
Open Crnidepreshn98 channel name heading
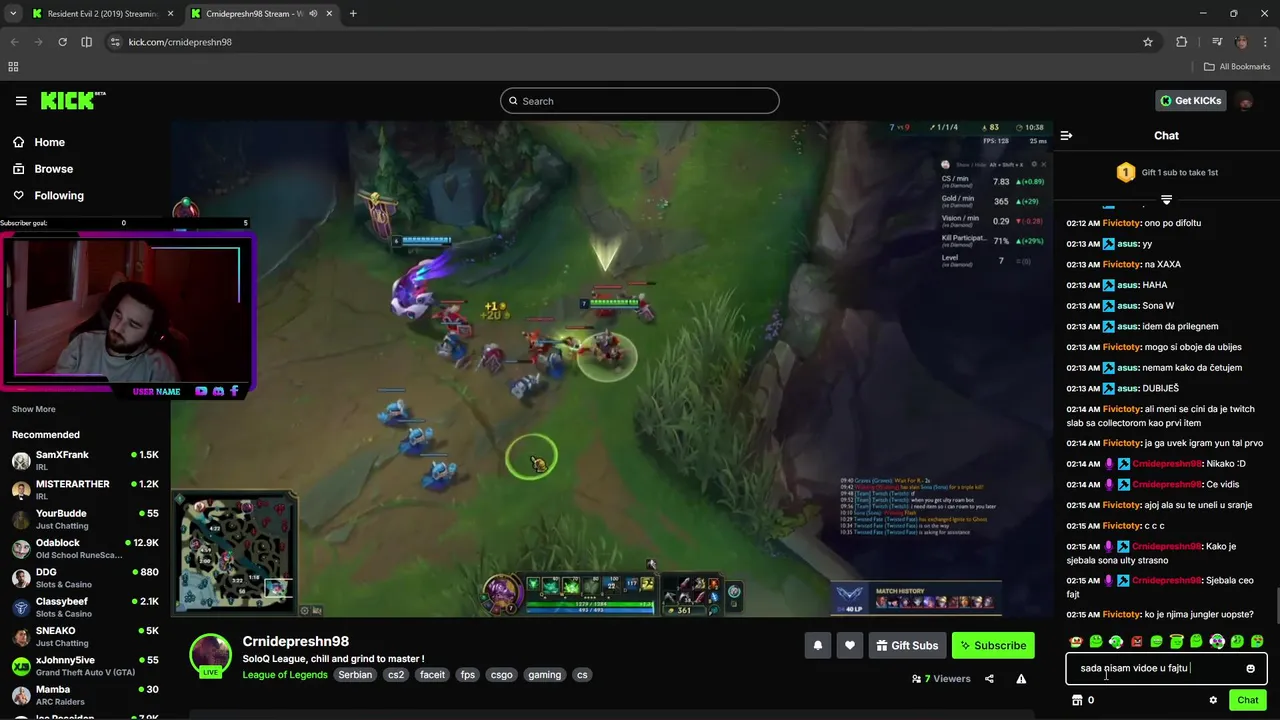click(295, 642)
